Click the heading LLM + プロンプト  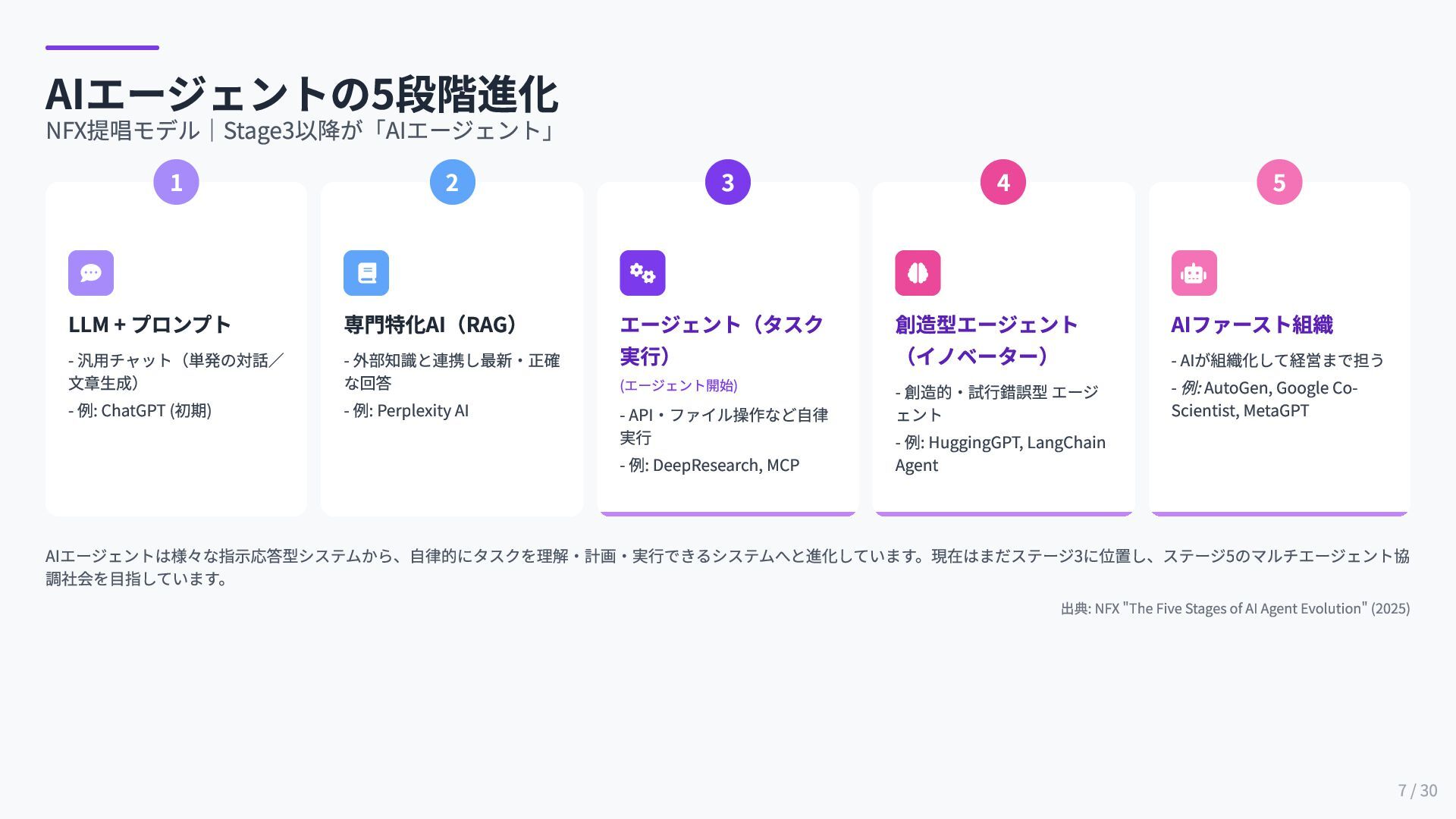tap(149, 325)
